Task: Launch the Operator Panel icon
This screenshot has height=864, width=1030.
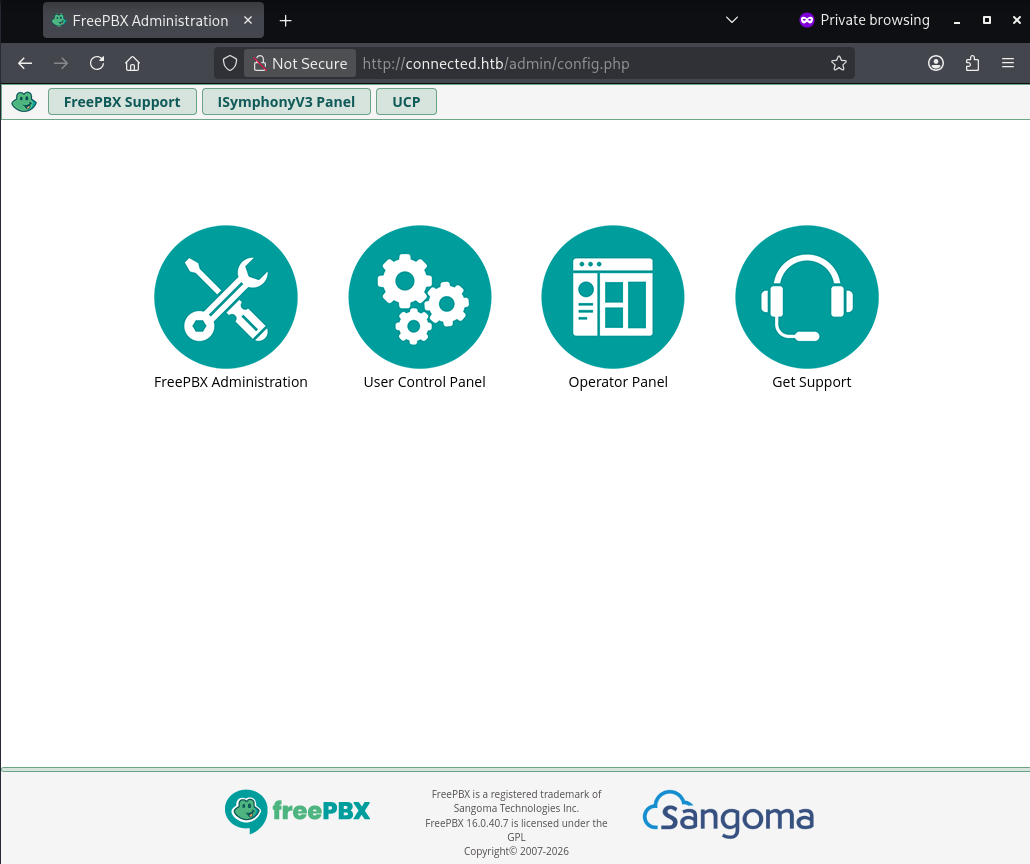Action: tap(613, 297)
